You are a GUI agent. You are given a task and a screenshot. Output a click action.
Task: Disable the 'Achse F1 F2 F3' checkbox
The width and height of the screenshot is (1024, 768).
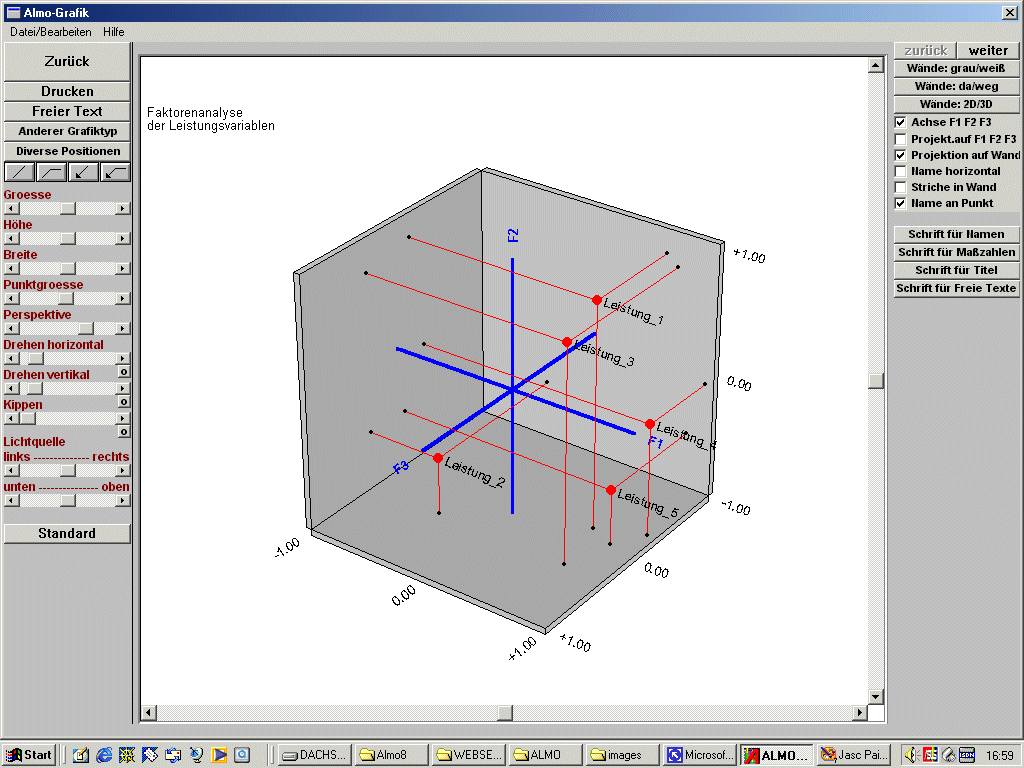pyautogui.click(x=900, y=122)
